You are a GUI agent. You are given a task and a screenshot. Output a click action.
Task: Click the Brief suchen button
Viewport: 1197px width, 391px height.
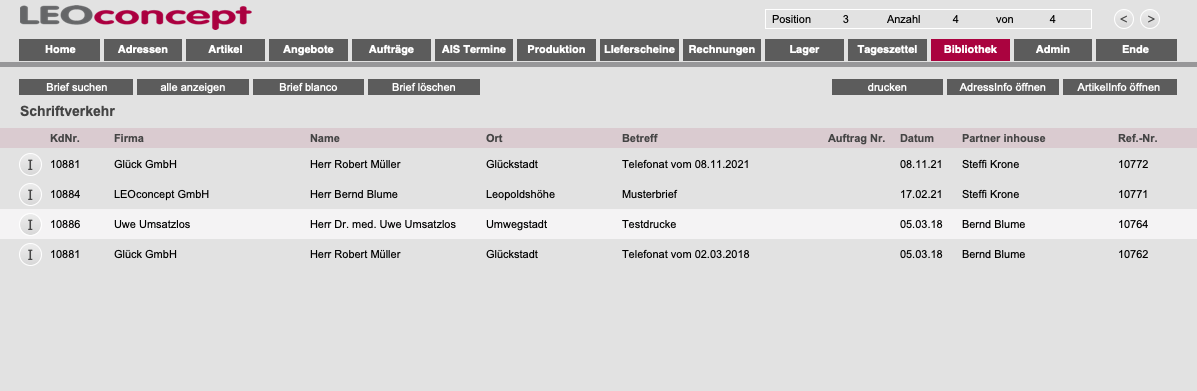(76, 87)
